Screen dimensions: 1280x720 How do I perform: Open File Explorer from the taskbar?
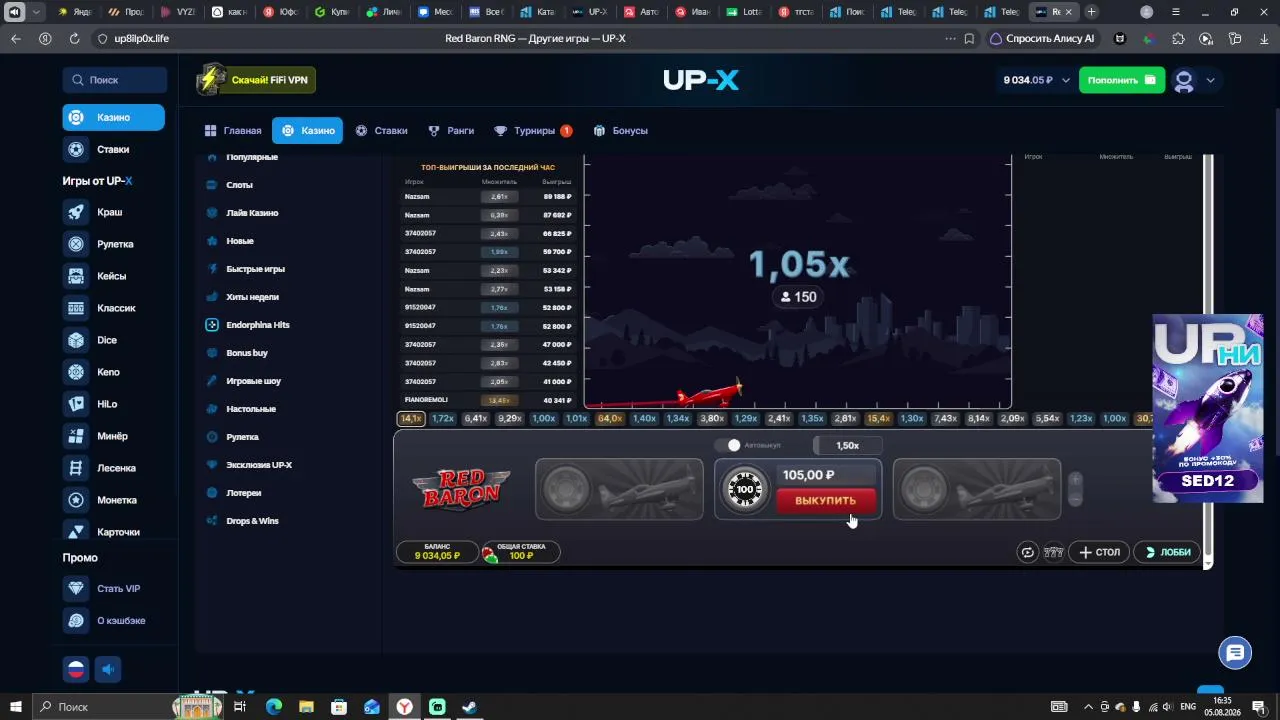tap(306, 707)
